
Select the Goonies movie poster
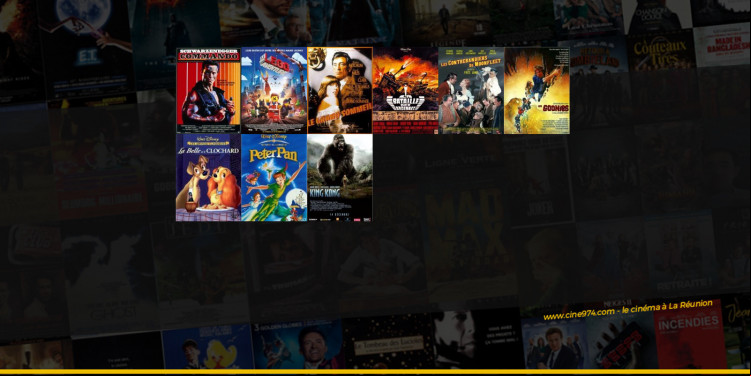(537, 91)
